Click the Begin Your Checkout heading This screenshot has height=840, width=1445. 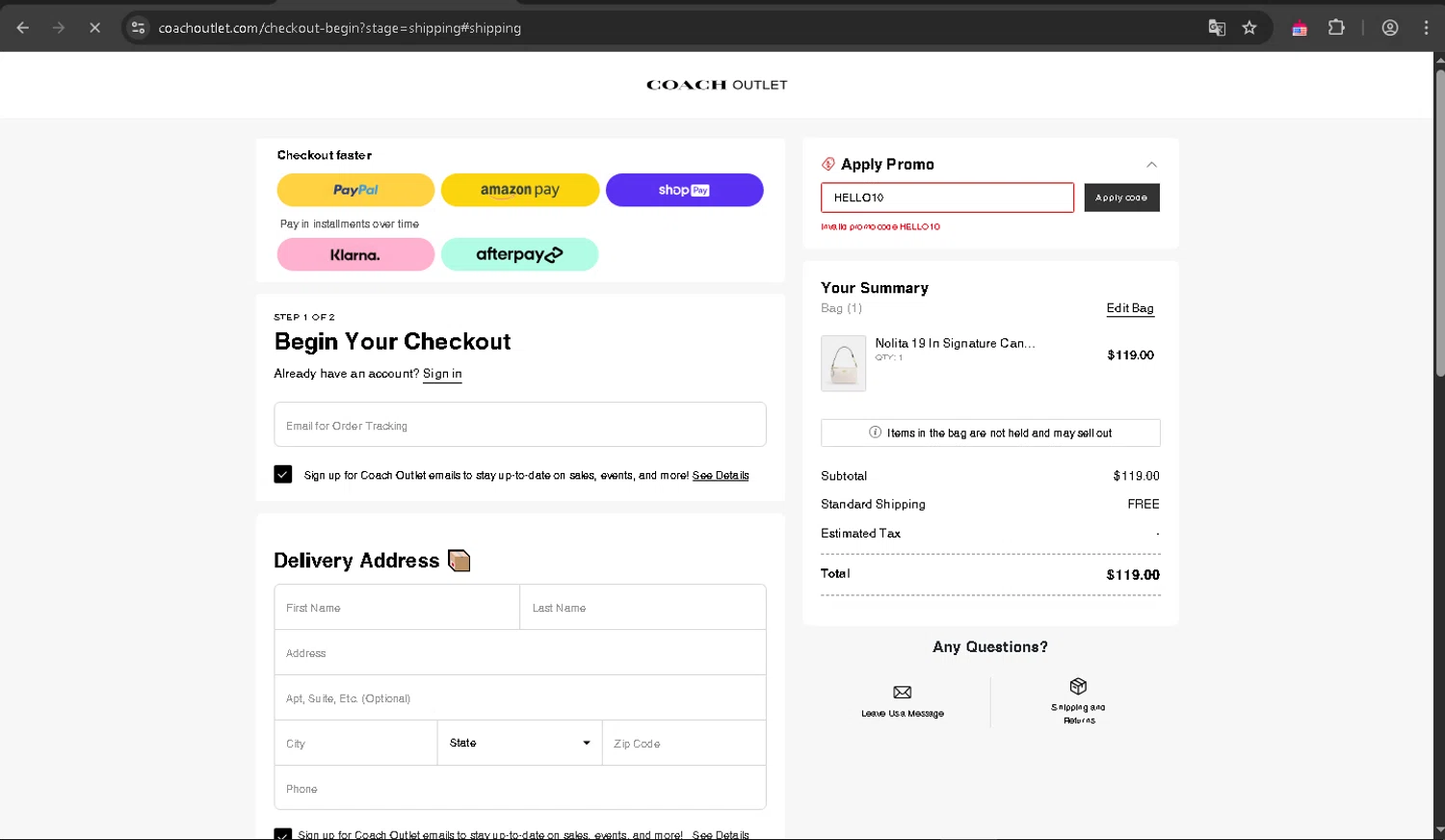[392, 342]
